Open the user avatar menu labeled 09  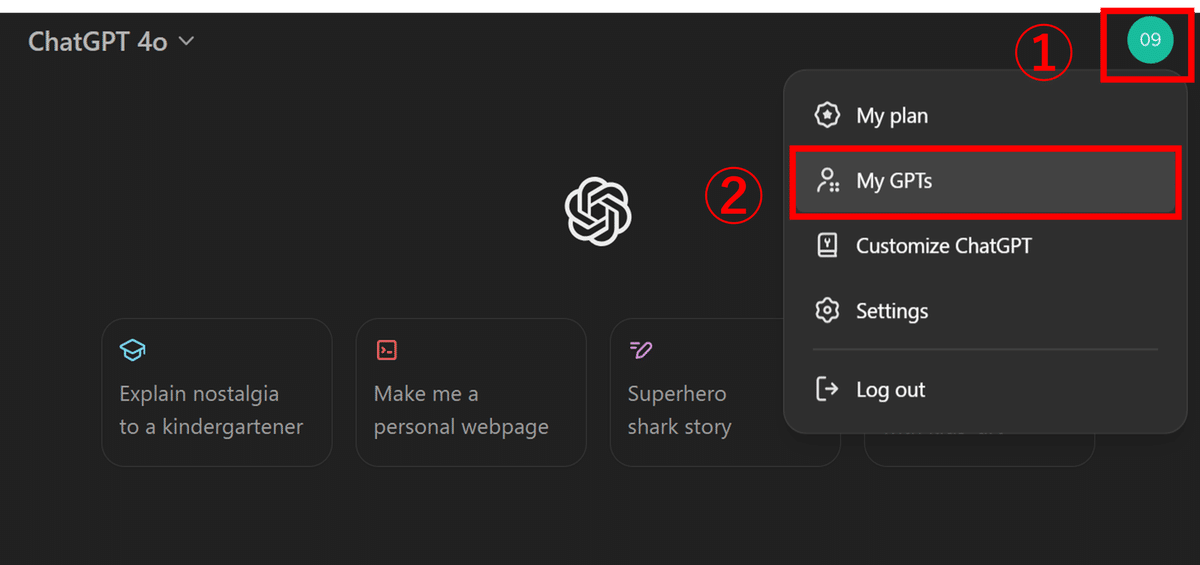(1150, 40)
